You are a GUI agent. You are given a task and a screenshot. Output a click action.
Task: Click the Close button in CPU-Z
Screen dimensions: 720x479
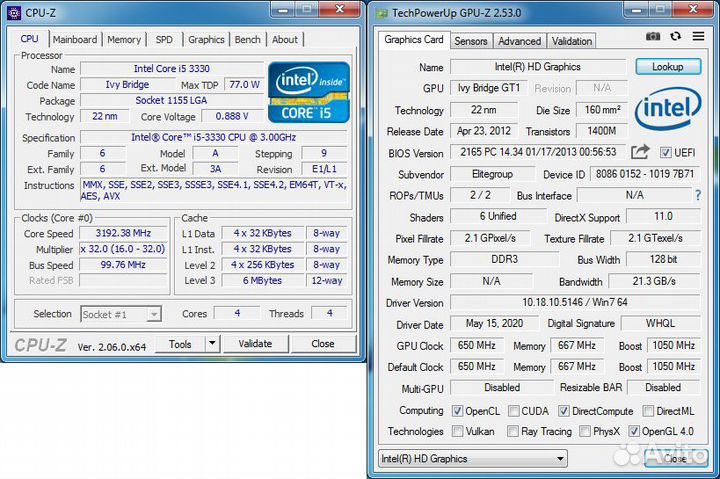click(x=323, y=344)
